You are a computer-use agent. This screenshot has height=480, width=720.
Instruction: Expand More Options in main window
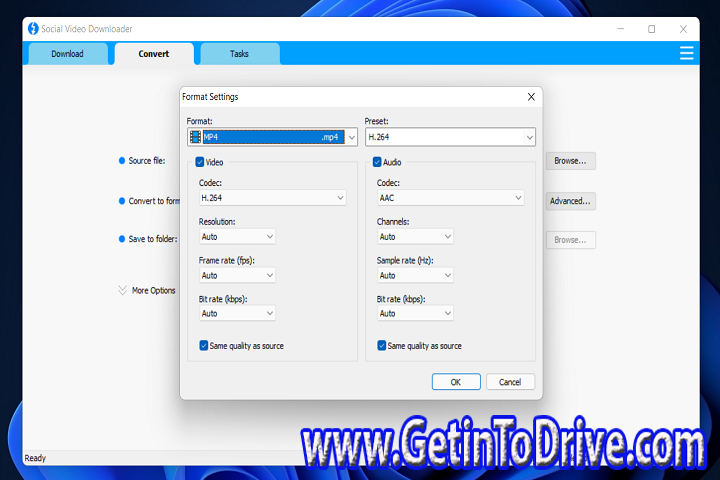click(x=147, y=290)
